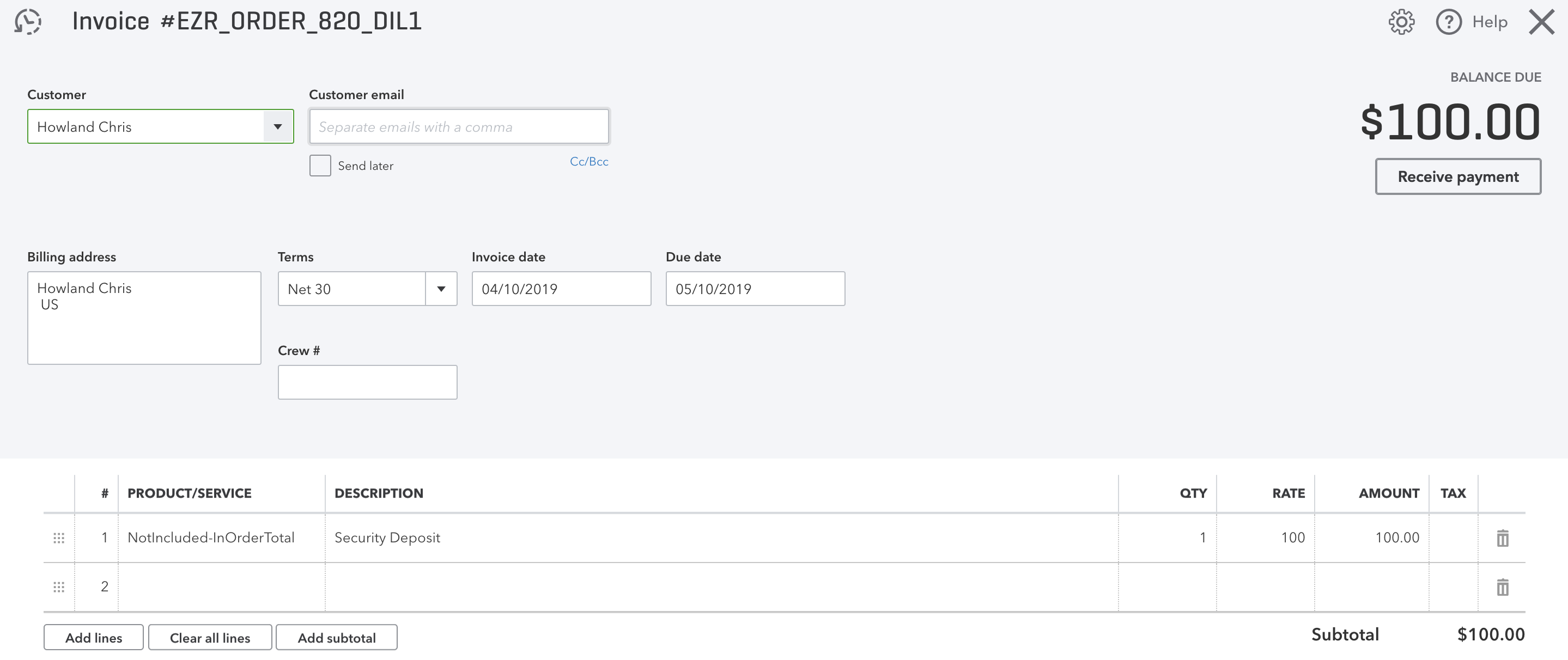Select the Security Deposit description cell
1568x660 pixels.
tap(722, 537)
